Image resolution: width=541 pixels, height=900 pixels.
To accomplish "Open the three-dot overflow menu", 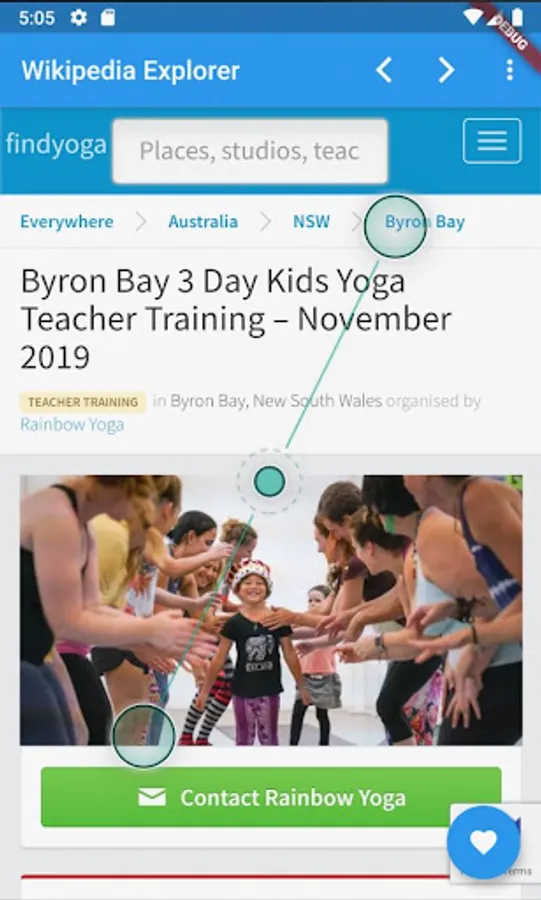I will [x=509, y=71].
